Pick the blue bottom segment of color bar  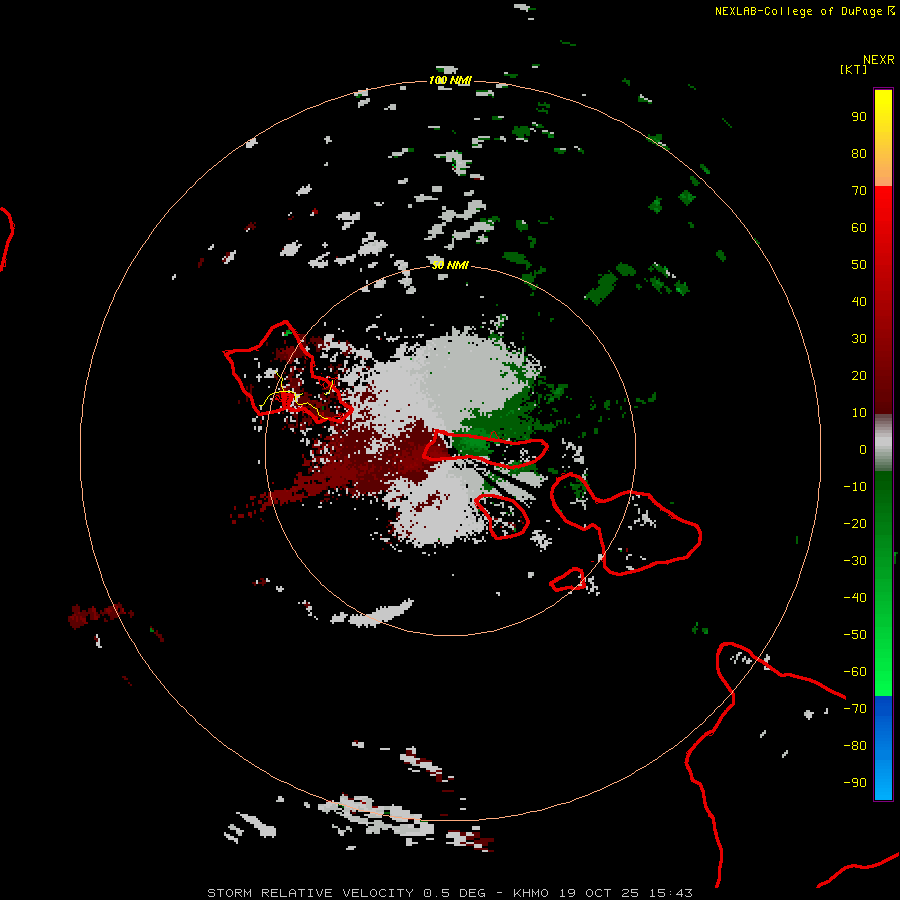pyautogui.click(x=883, y=748)
